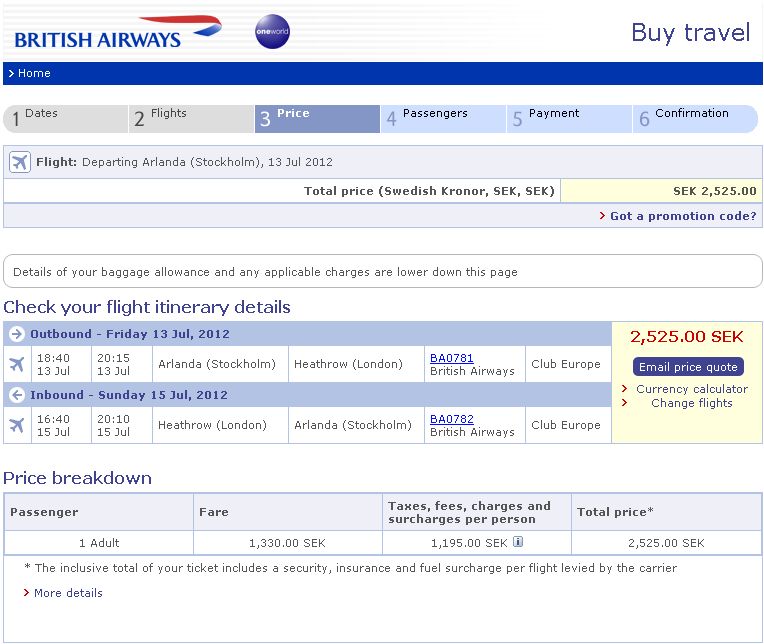Open flight BA0782 details link
Viewport: 764px width, 644px height.
click(452, 419)
